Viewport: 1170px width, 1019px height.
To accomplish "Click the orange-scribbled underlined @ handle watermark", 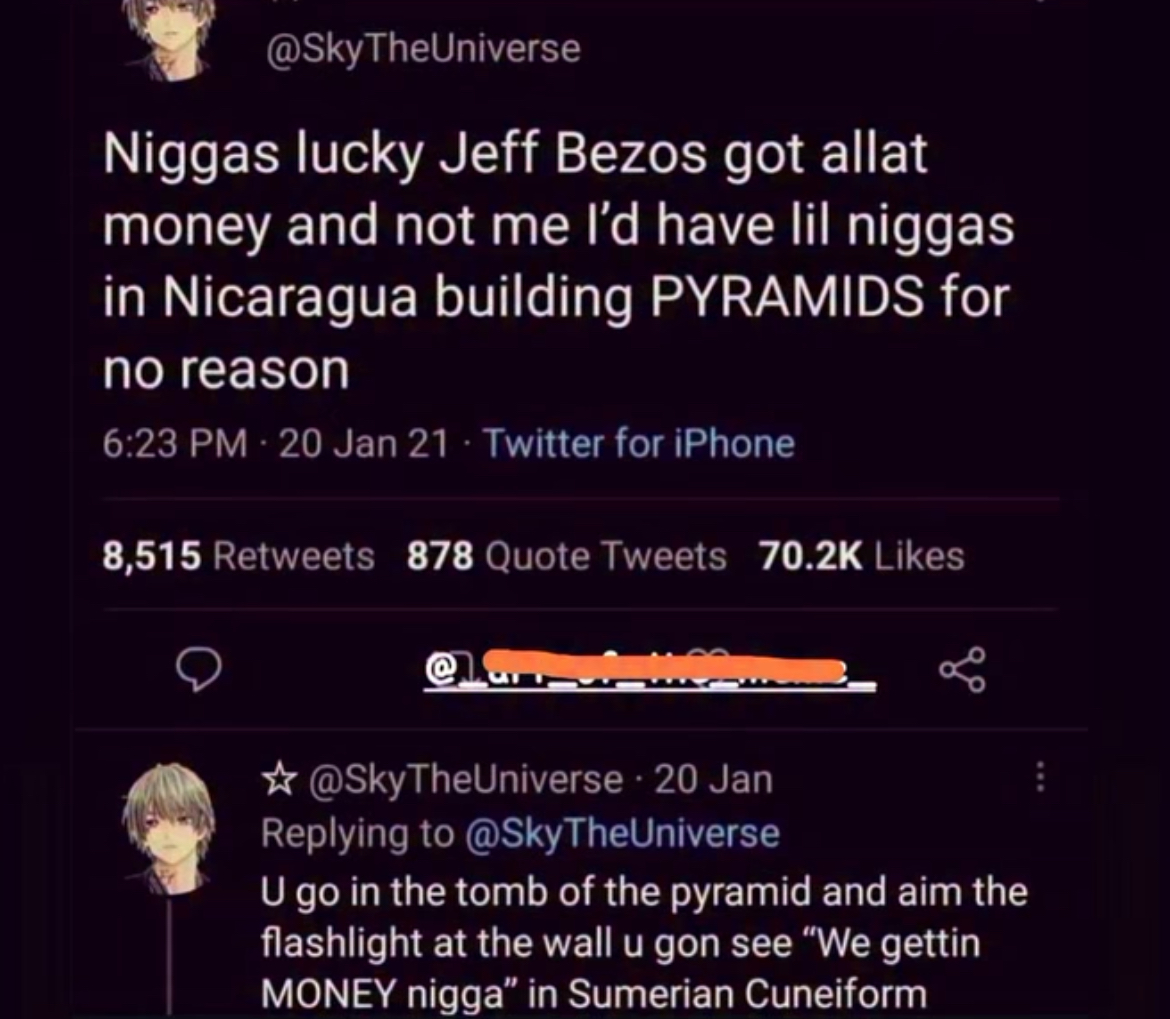I will tap(649, 670).
